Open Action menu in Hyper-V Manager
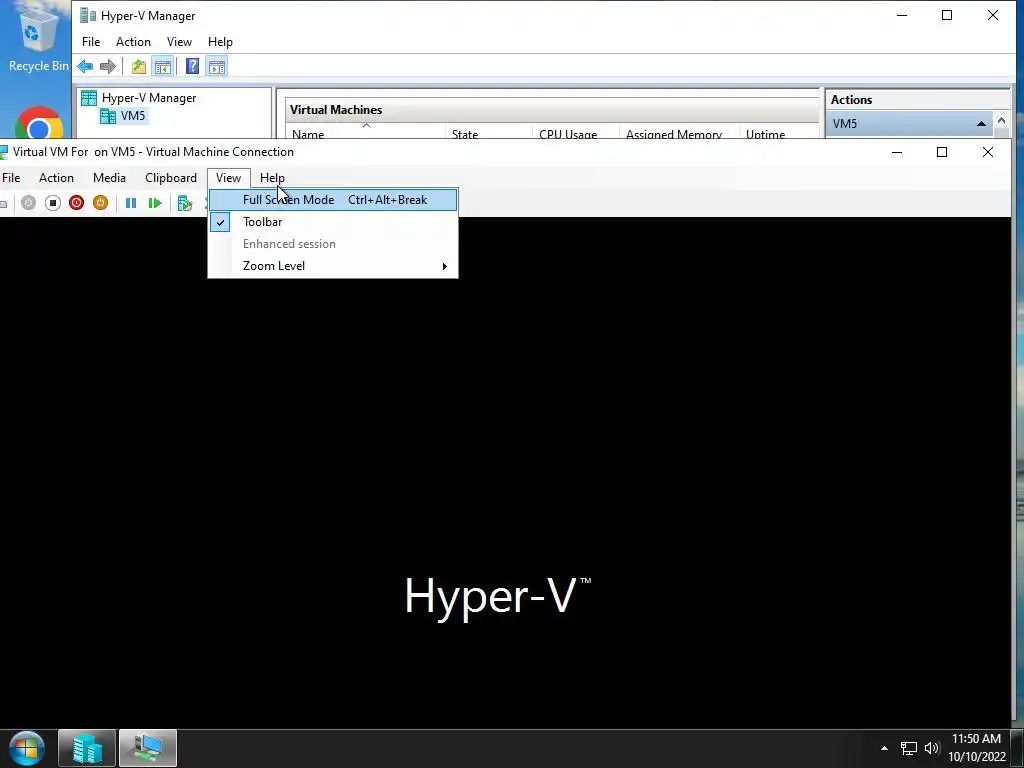The image size is (1024, 768). click(133, 42)
